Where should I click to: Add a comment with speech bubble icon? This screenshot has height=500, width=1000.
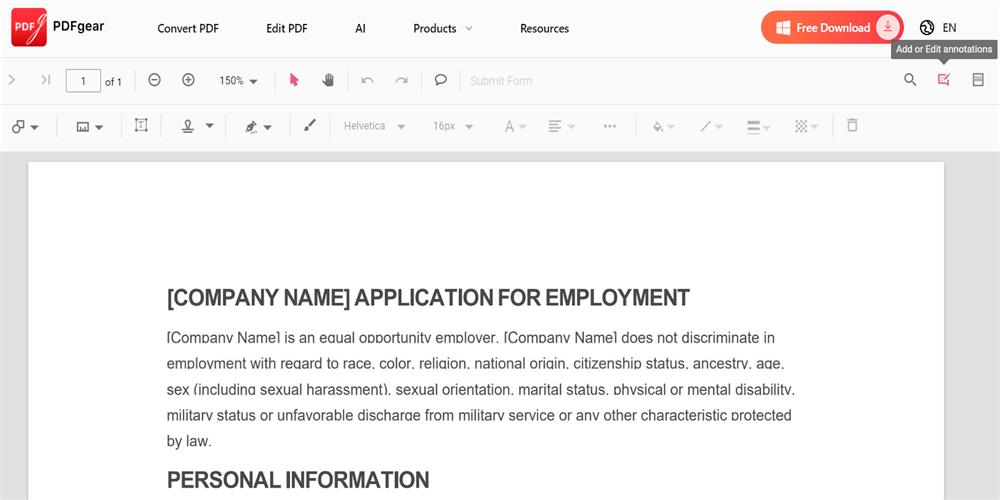coord(440,80)
